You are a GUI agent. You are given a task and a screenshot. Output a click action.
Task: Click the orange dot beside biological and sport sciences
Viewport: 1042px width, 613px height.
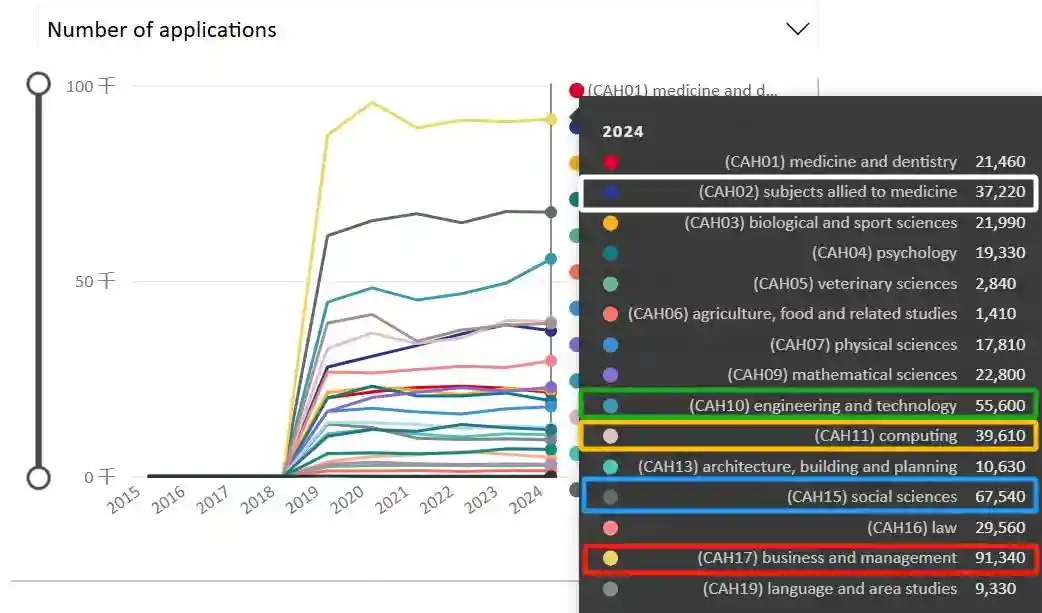tap(611, 223)
